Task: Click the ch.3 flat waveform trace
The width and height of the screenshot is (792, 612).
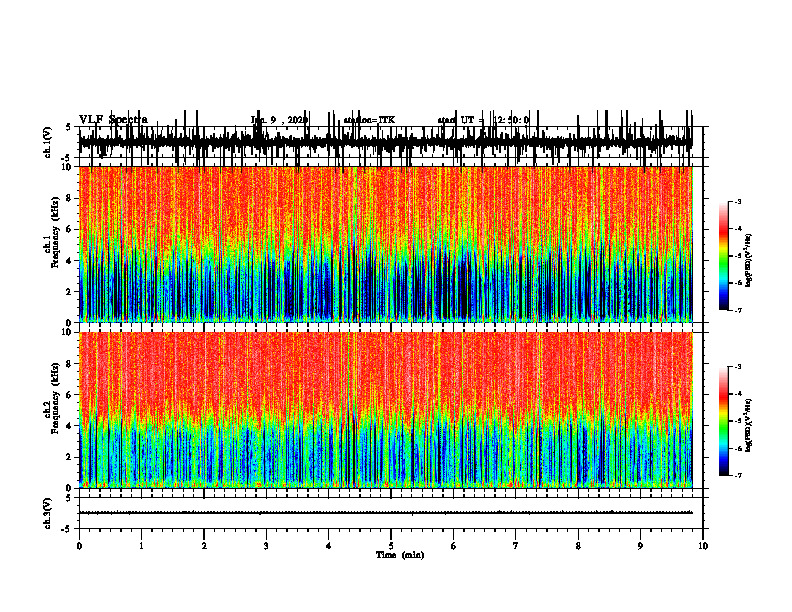Action: (x=386, y=513)
